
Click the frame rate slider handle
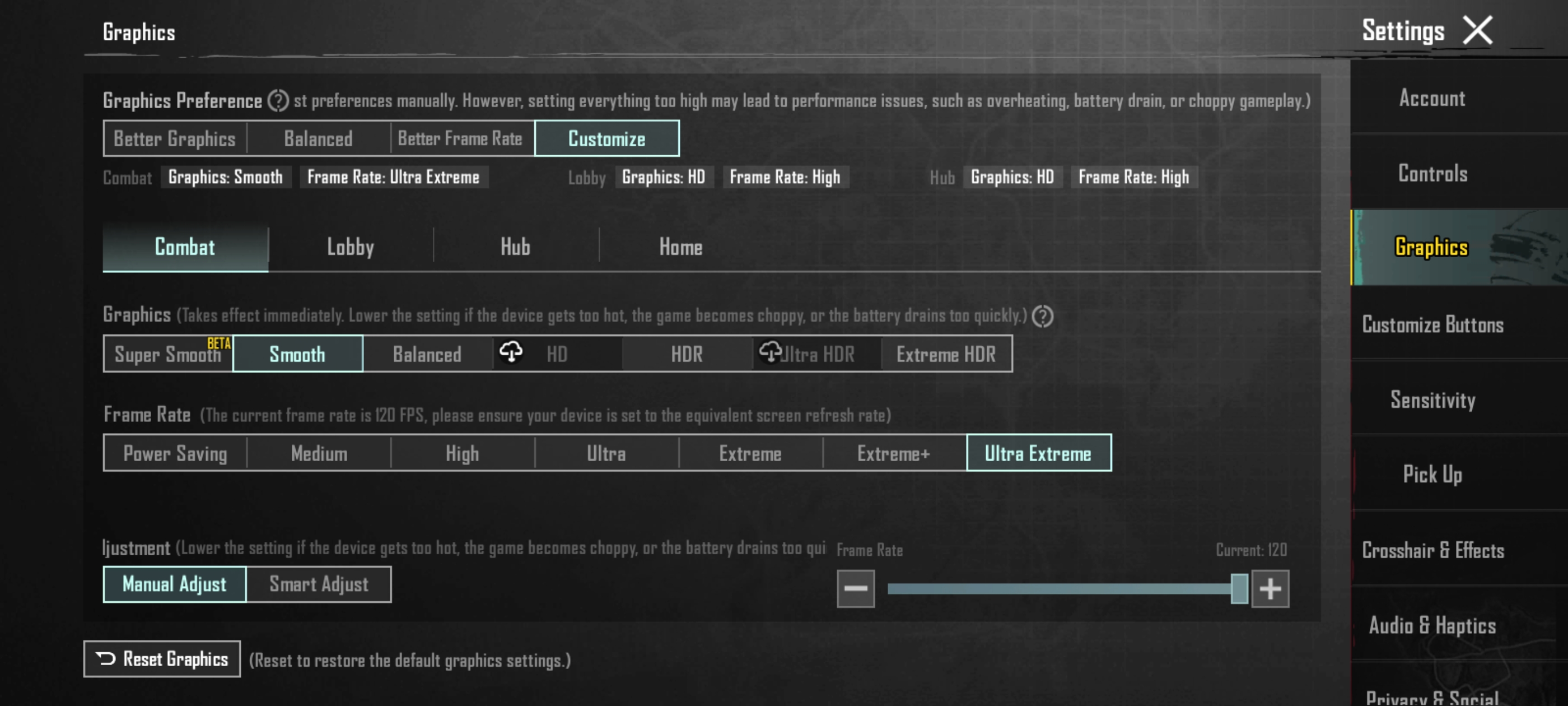pyautogui.click(x=1239, y=588)
